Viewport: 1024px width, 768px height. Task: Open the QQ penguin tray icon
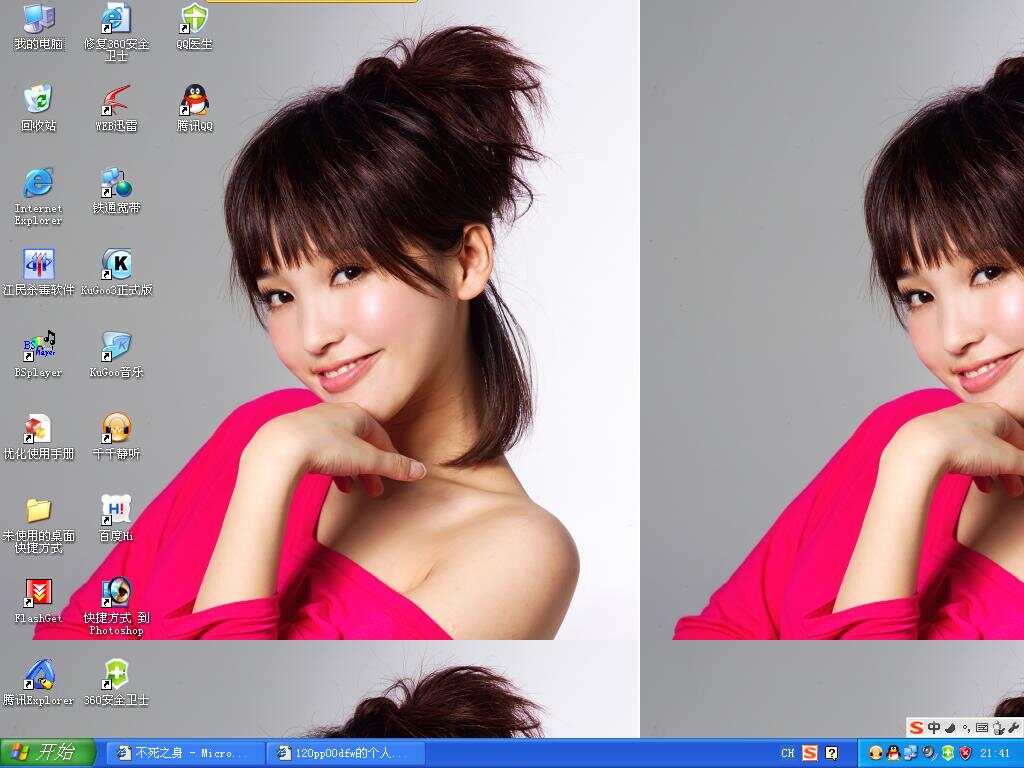[893, 753]
